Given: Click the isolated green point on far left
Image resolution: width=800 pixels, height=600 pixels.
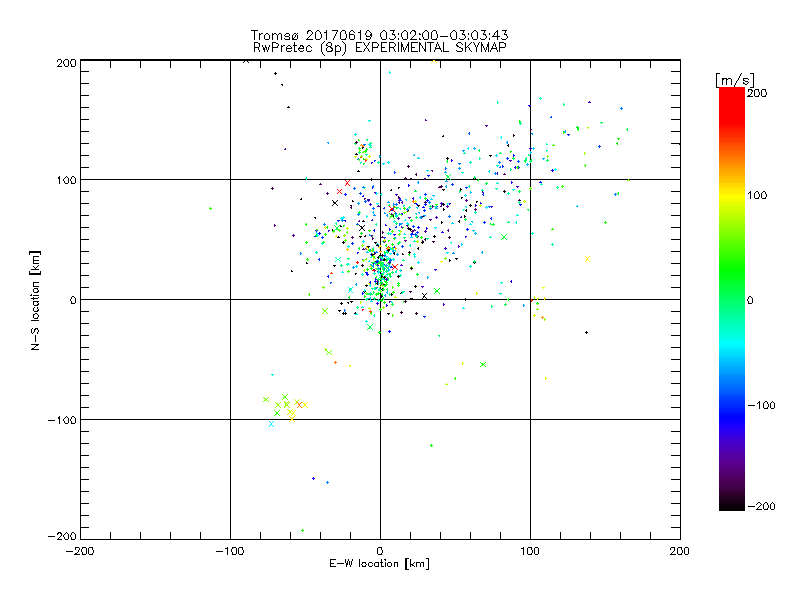Looking at the screenshot, I should [210, 208].
